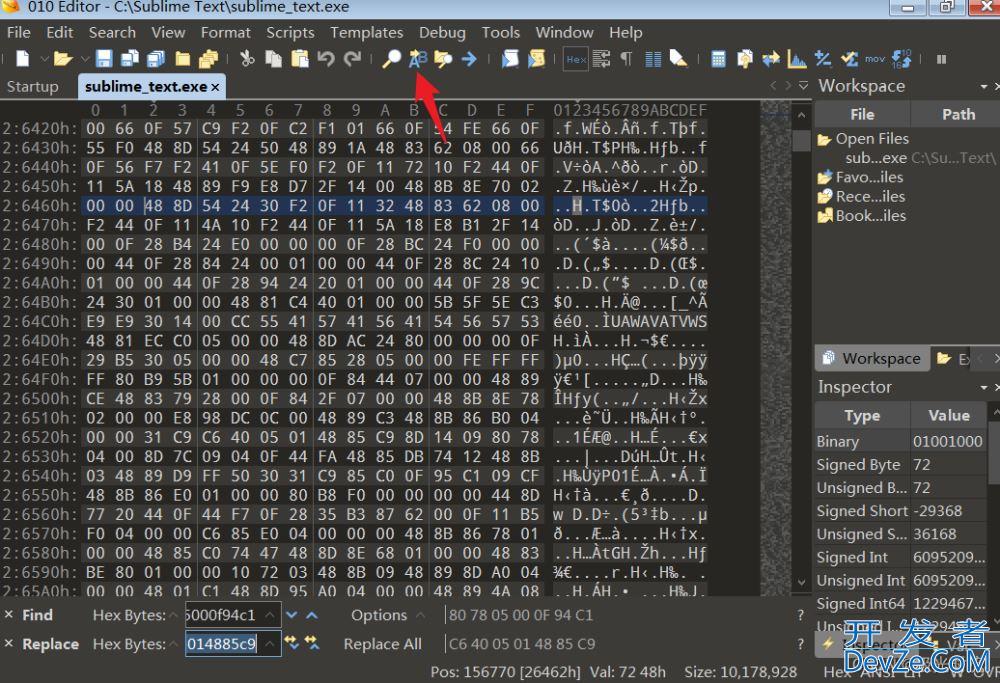Click the Workspace tab in side panel
Screen dimensions: 1000x683
point(872,358)
